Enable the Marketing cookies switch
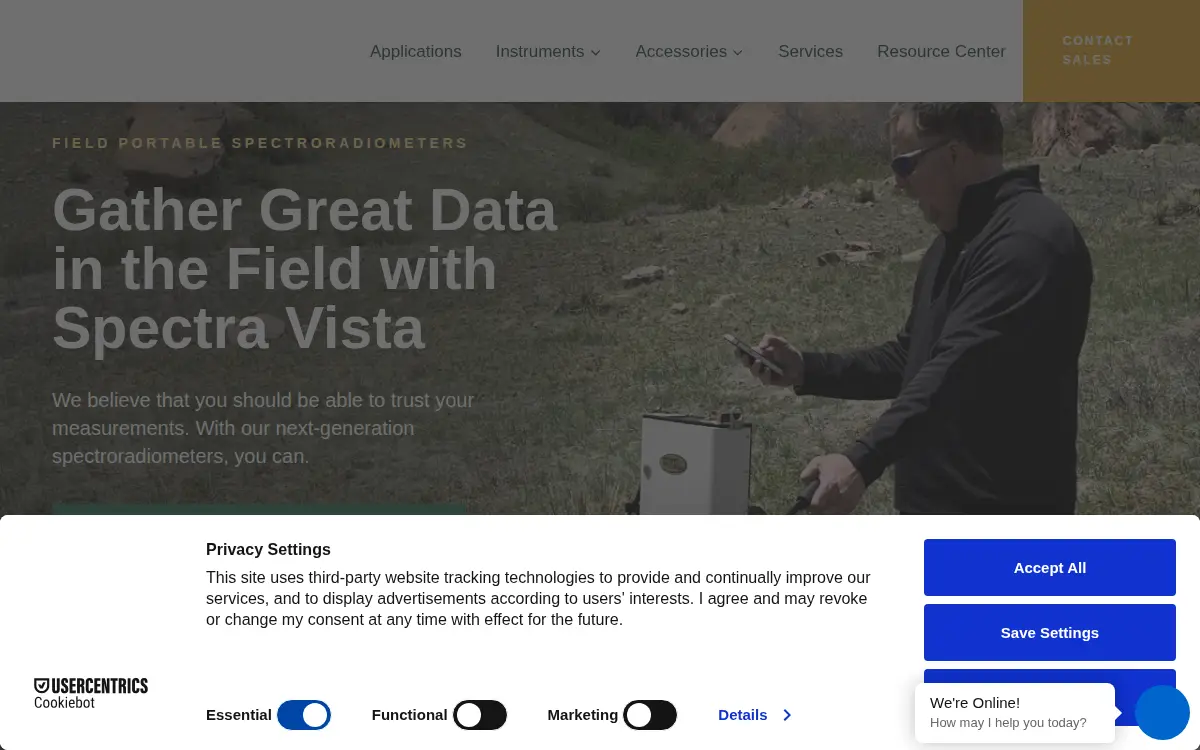1200x750 pixels. tap(650, 715)
